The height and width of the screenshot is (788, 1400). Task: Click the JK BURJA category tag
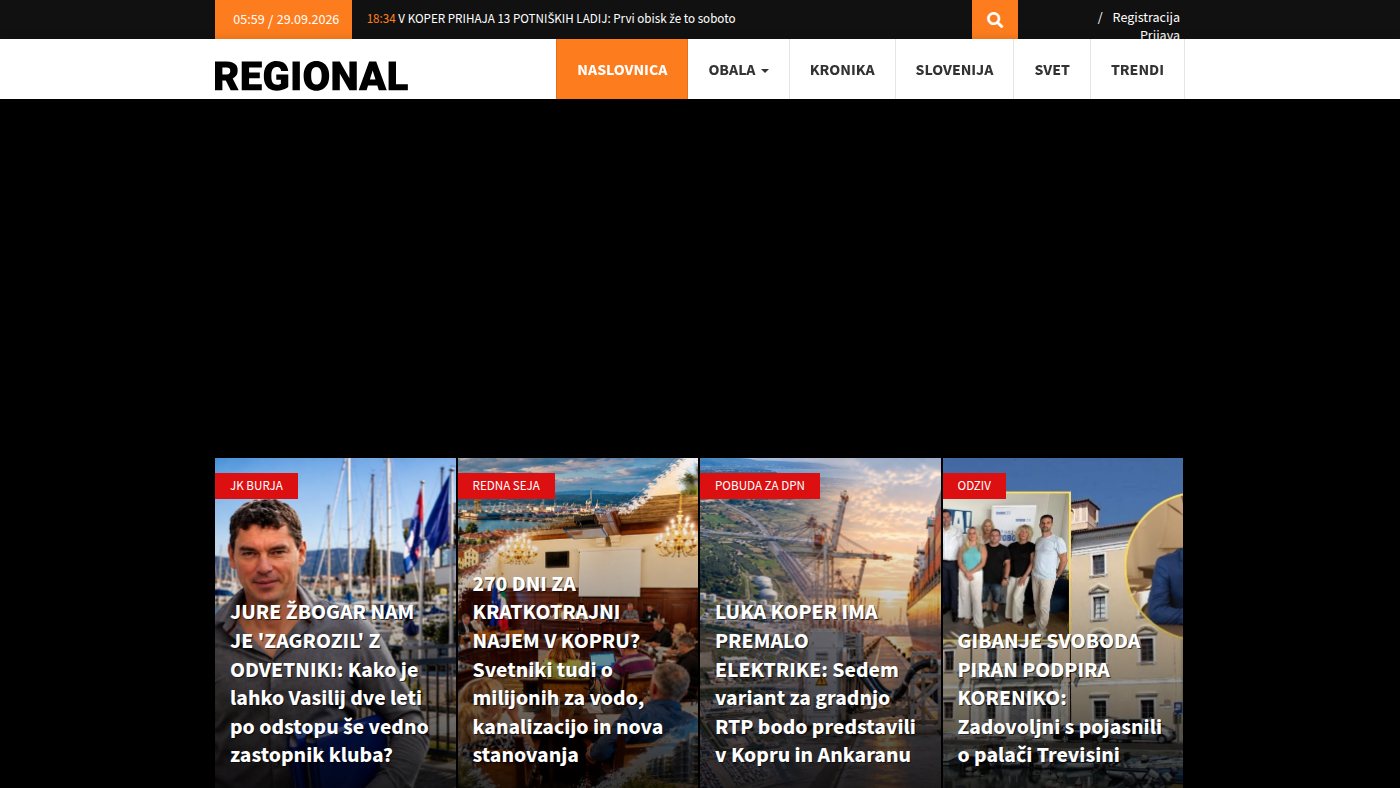[257, 486]
